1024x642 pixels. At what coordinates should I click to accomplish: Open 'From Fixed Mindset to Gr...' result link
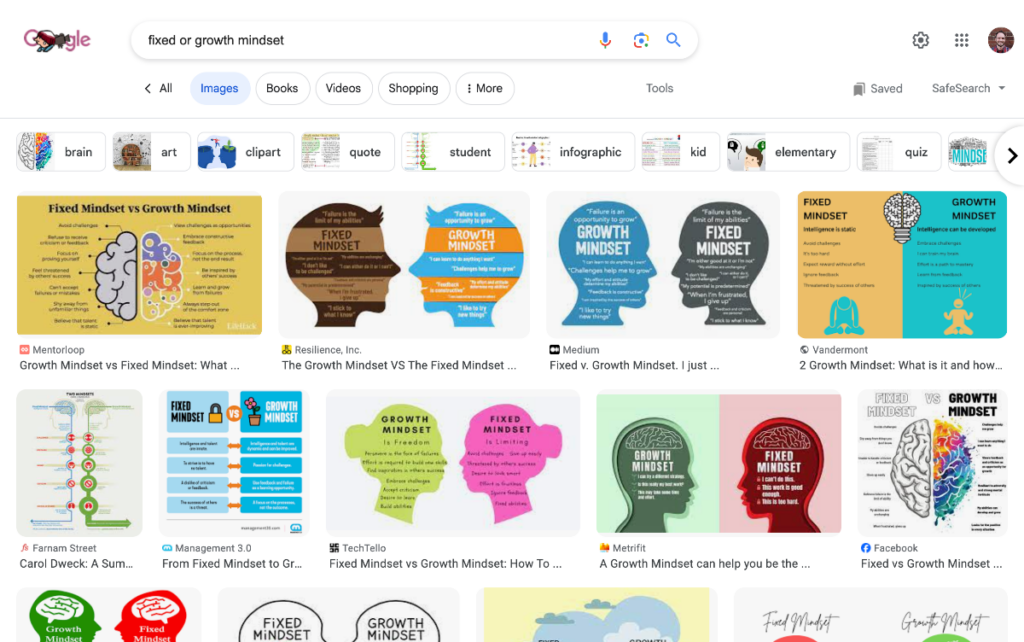pos(232,564)
